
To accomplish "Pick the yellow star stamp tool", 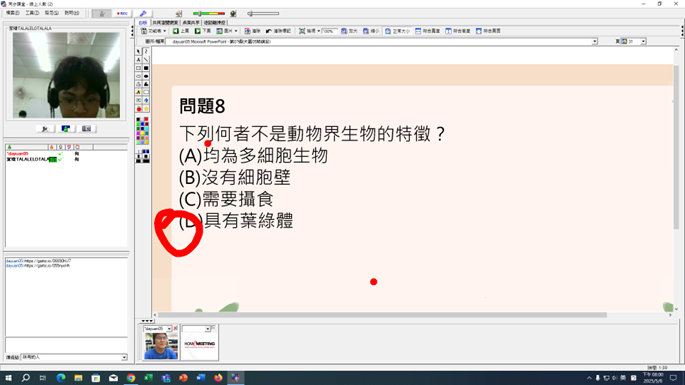I will point(146,108).
